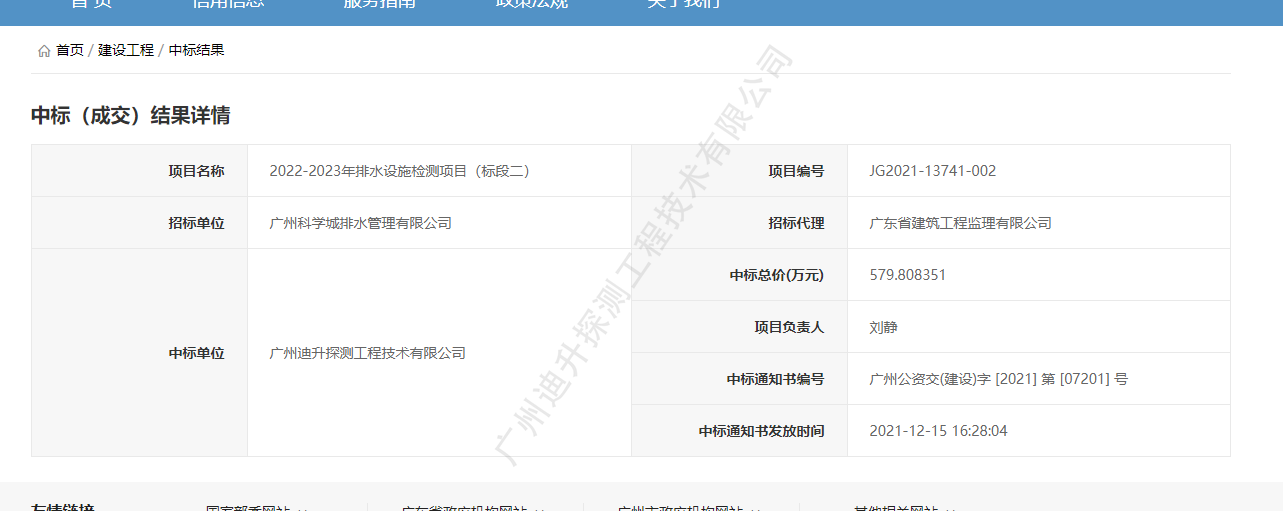Screen dimensions: 1283x511
Task: Click the 招标代理 label cell
Action: click(740, 223)
